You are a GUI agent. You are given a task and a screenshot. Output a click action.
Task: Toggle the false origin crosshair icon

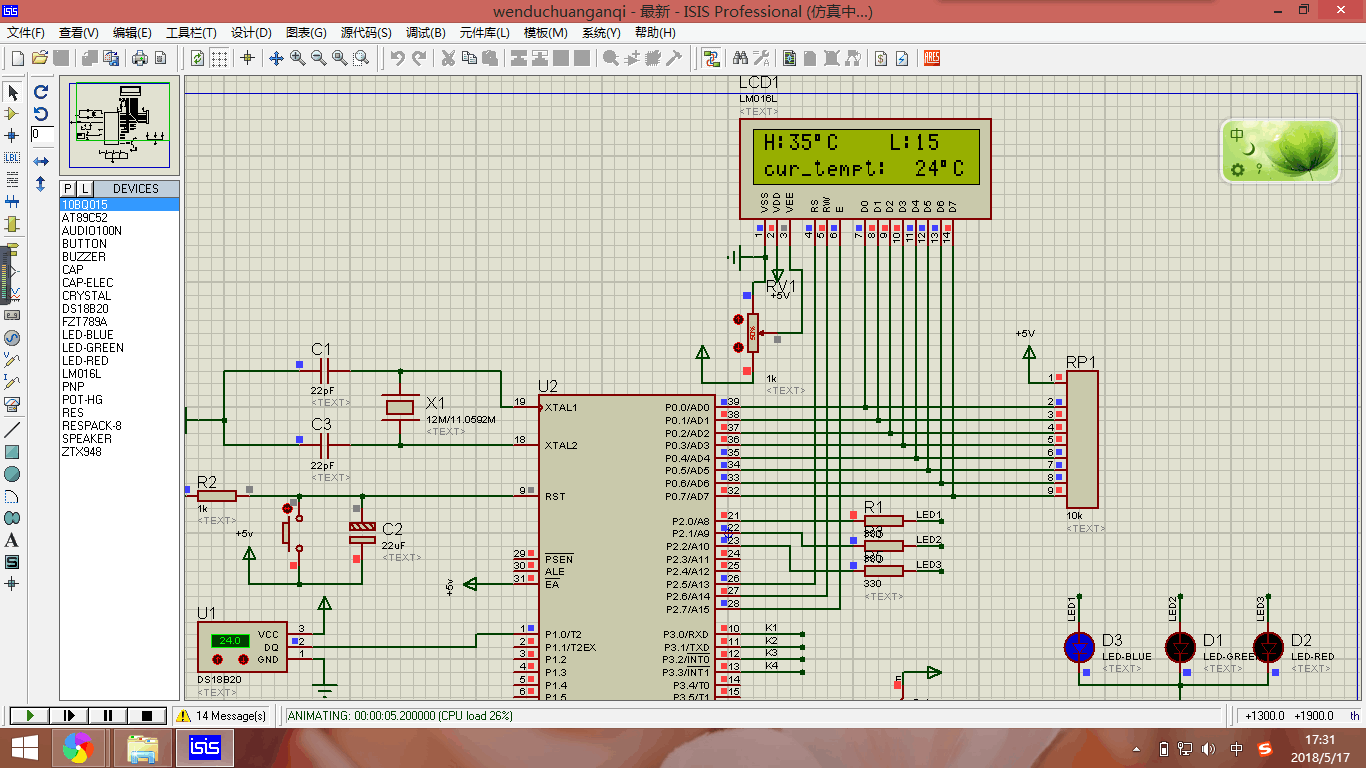click(248, 58)
